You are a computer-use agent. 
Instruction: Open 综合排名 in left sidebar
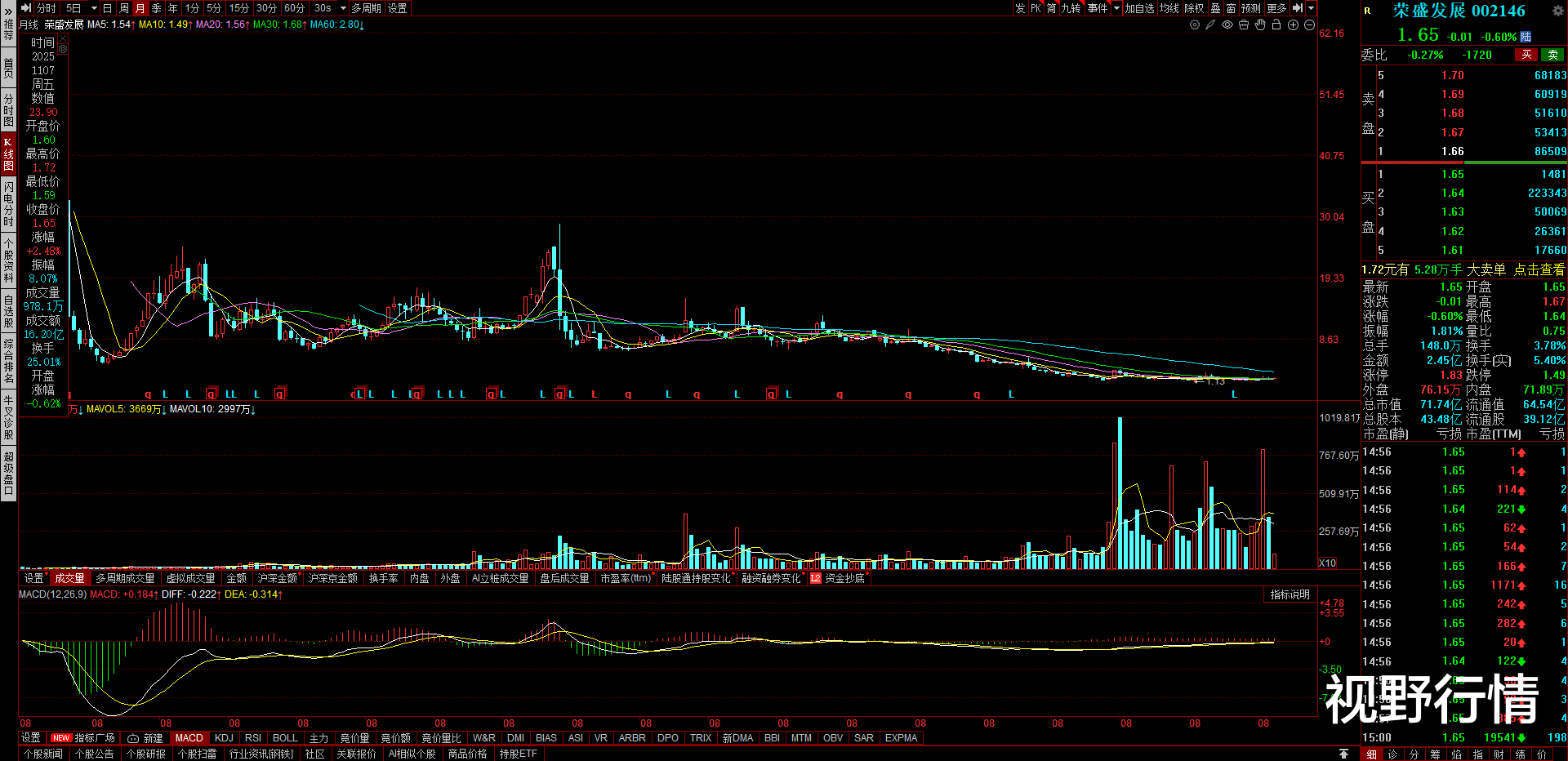coord(8,361)
